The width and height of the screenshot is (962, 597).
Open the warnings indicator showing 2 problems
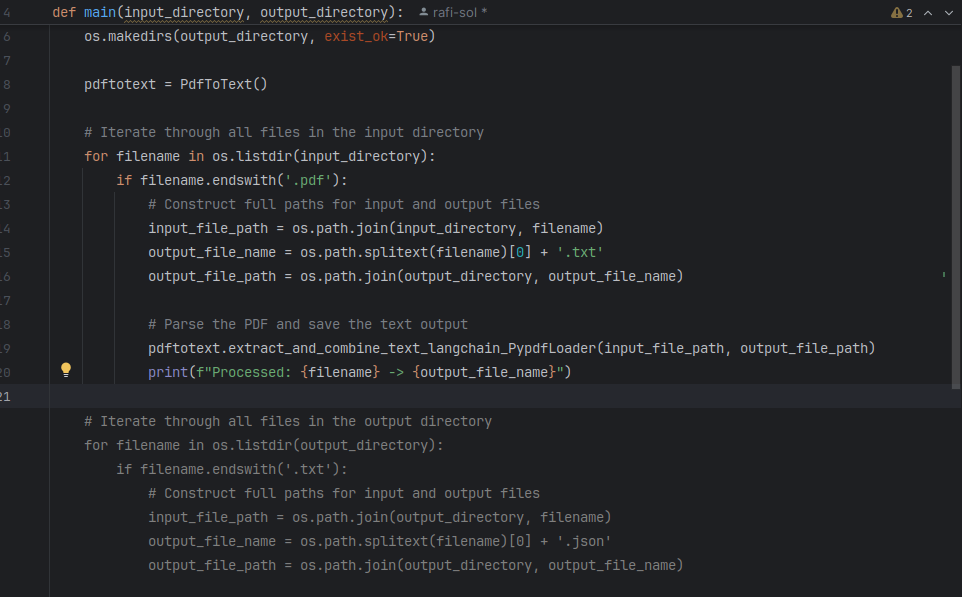[902, 13]
